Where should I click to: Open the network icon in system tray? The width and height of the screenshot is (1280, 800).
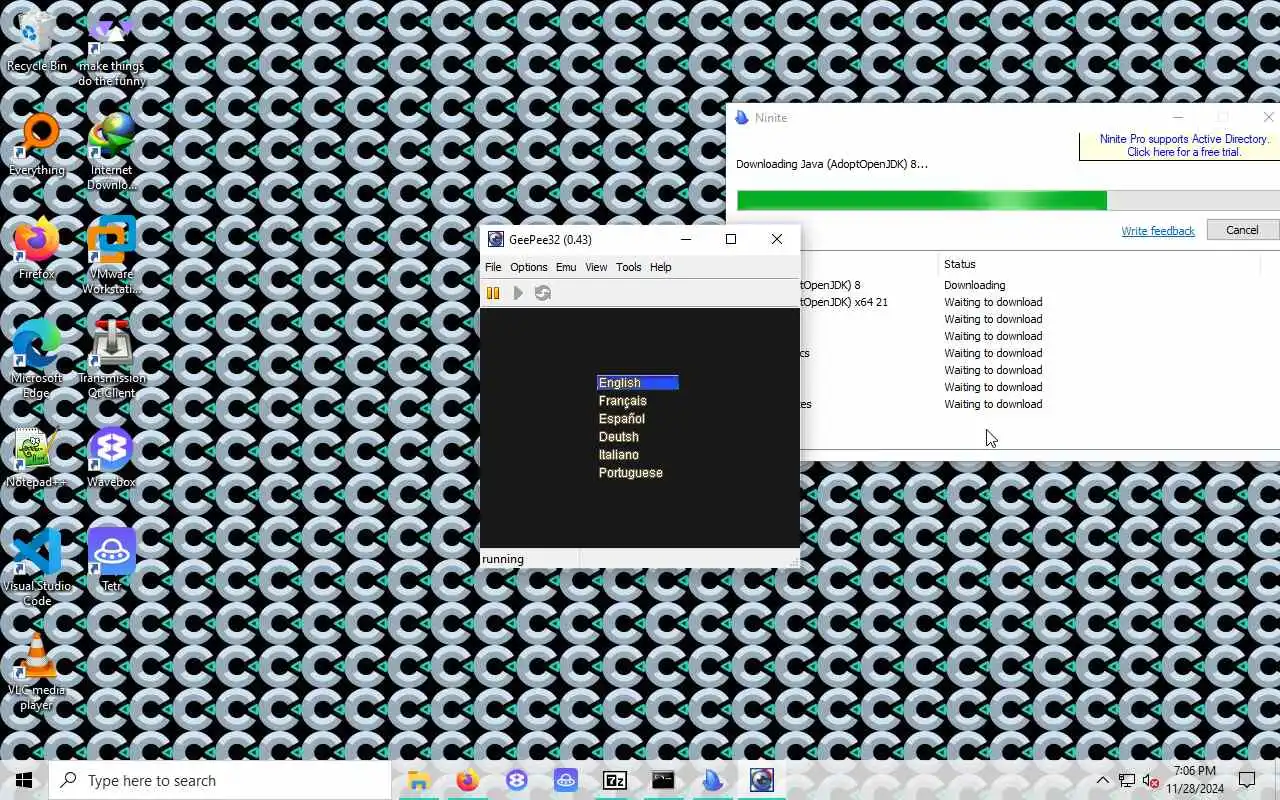1127,780
